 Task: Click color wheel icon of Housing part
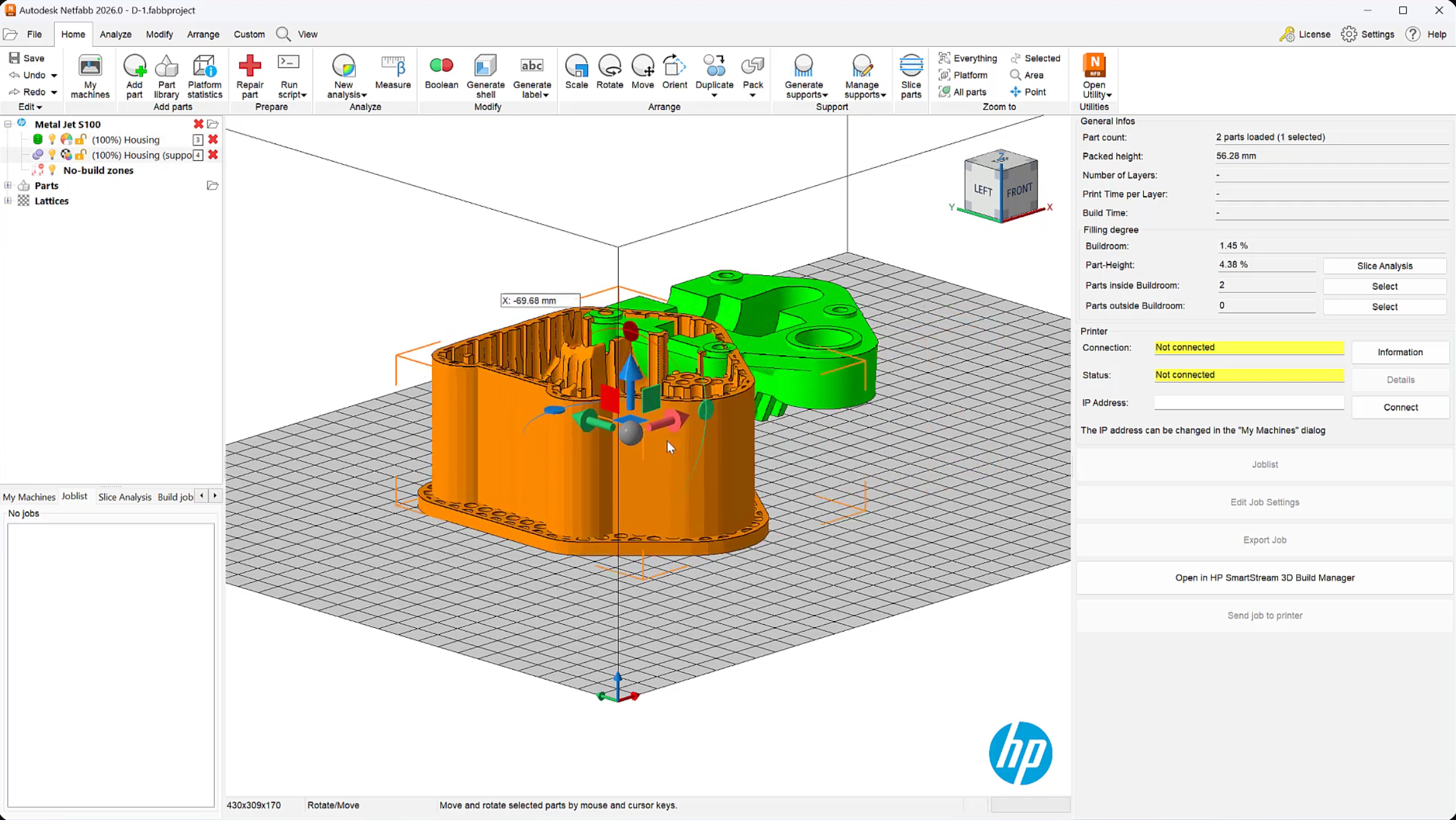click(x=66, y=139)
